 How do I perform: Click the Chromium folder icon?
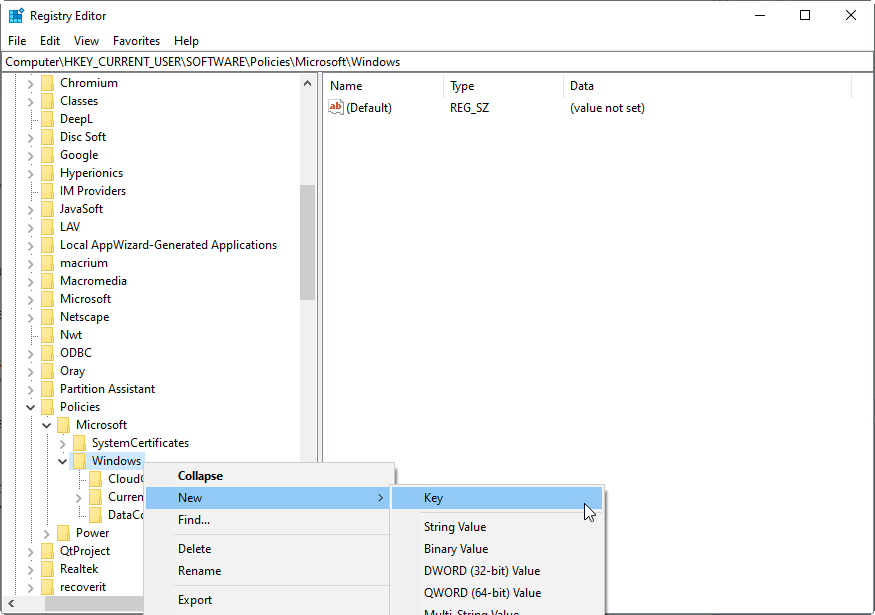pos(47,83)
